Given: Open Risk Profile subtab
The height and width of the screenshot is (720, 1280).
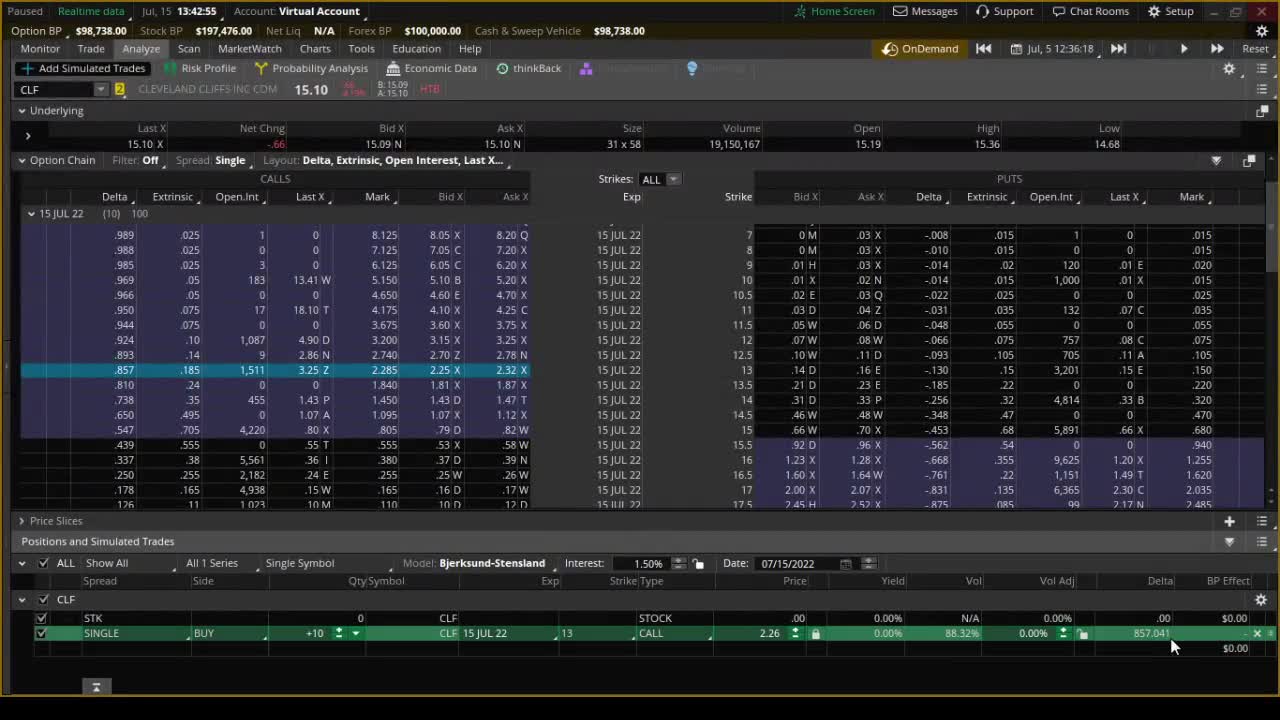Looking at the screenshot, I should 200,68.
